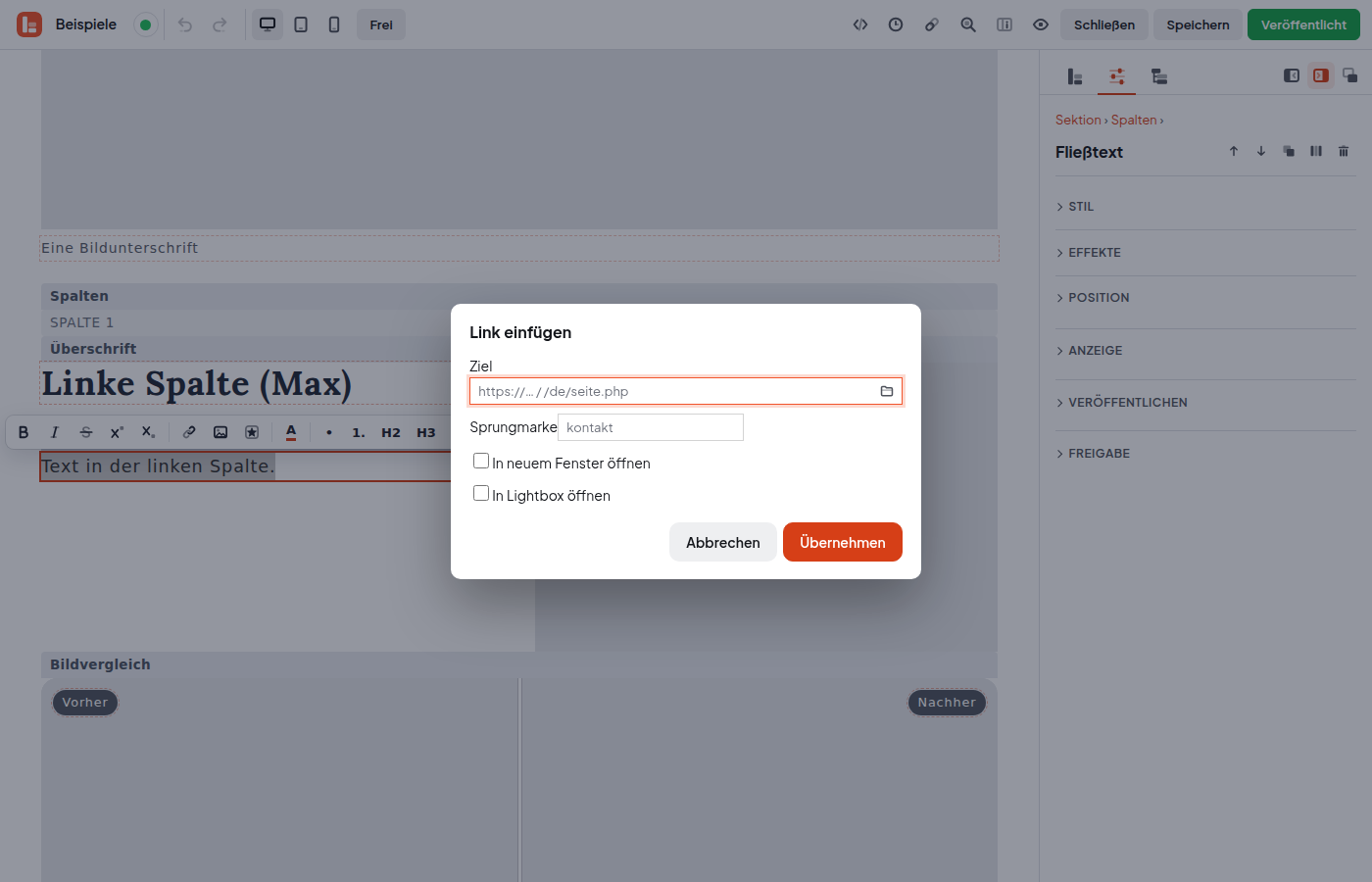
Task: Click Übernehmen to apply link
Action: tap(843, 542)
